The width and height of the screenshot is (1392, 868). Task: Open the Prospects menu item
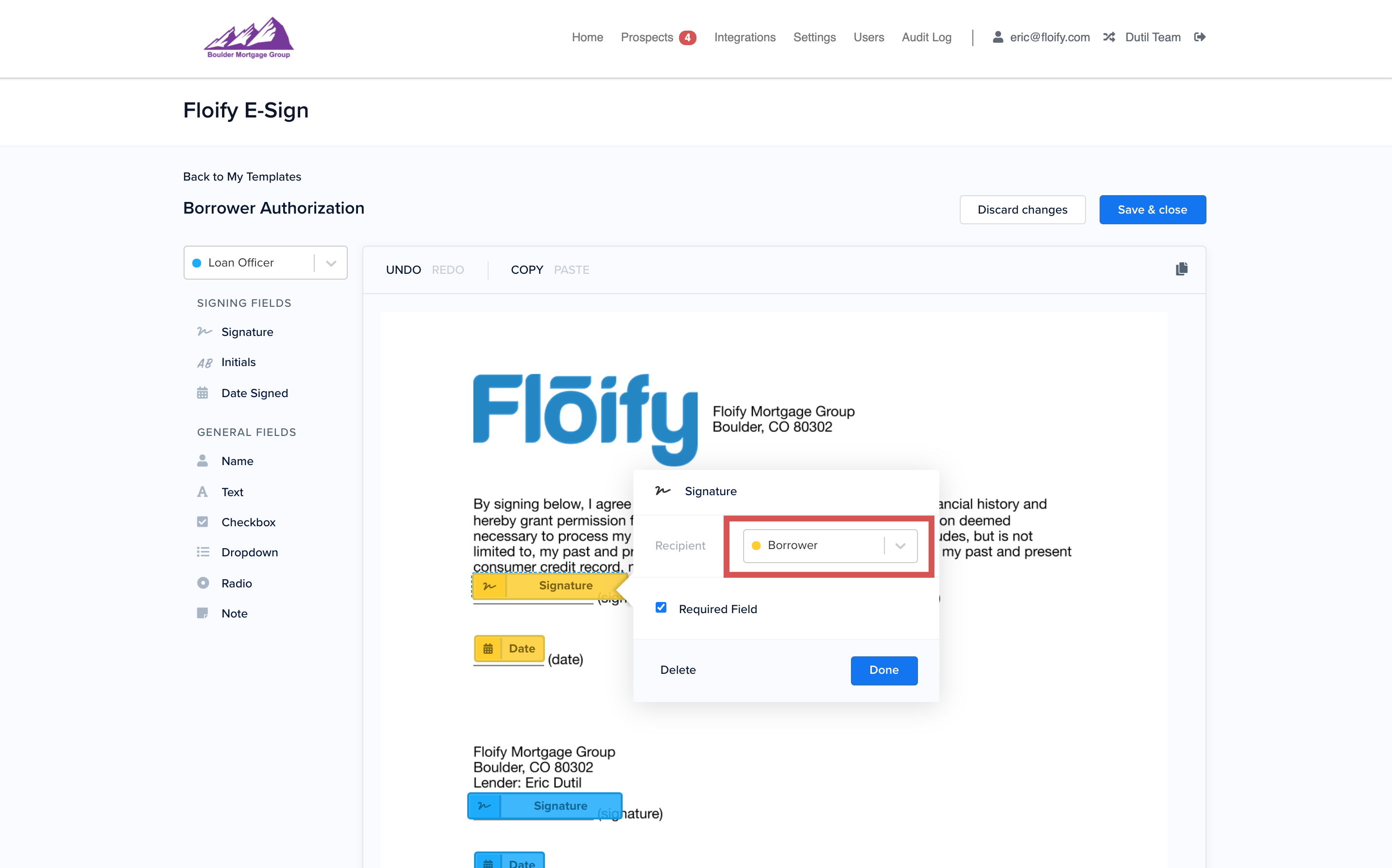(x=646, y=37)
